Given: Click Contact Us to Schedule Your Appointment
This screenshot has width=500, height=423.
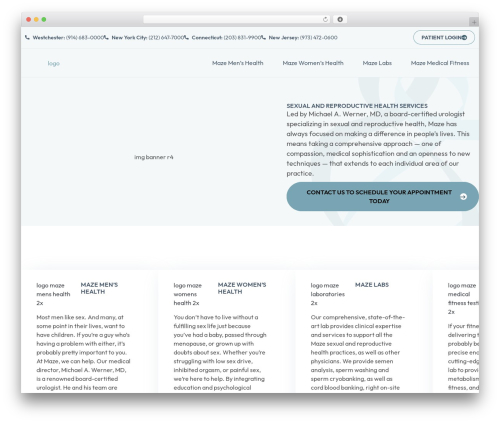Looking at the screenshot, I should pos(382,197).
